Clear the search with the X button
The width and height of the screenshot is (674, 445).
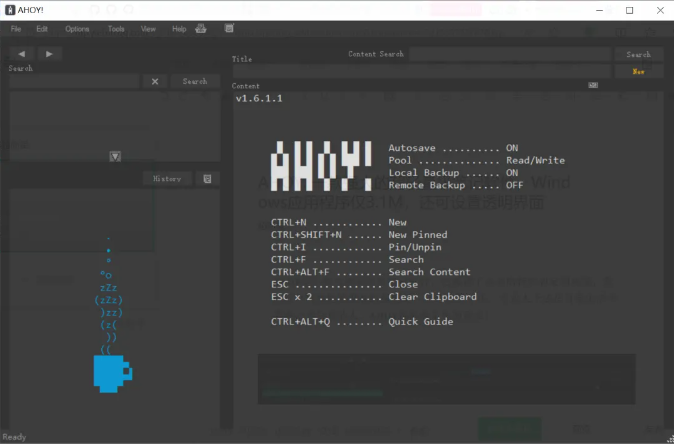[x=155, y=81]
